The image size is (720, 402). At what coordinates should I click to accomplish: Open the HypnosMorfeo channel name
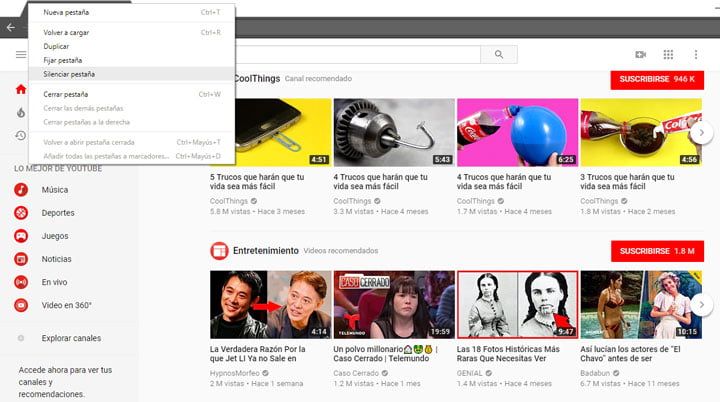pyautogui.click(x=235, y=373)
